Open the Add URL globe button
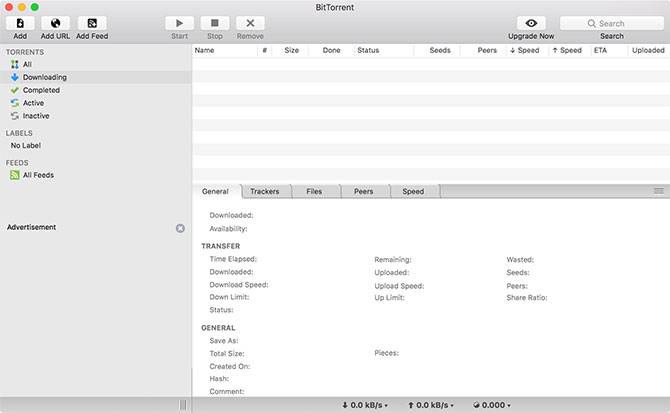This screenshot has width=670, height=413. point(56,23)
